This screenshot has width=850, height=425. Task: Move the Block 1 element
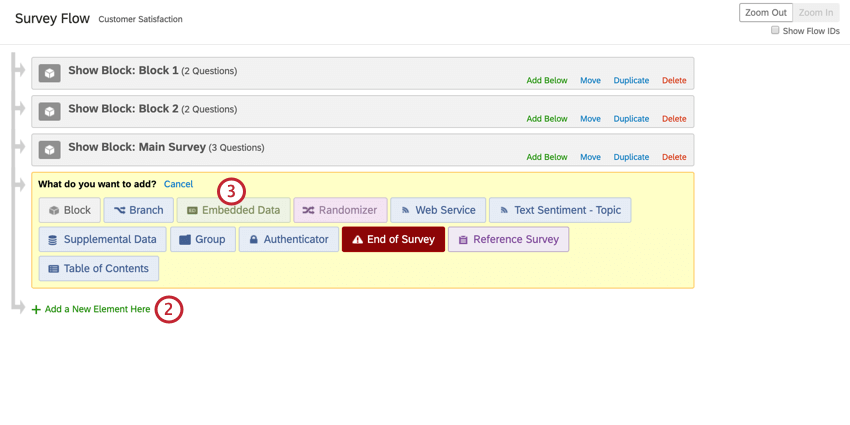coord(590,80)
